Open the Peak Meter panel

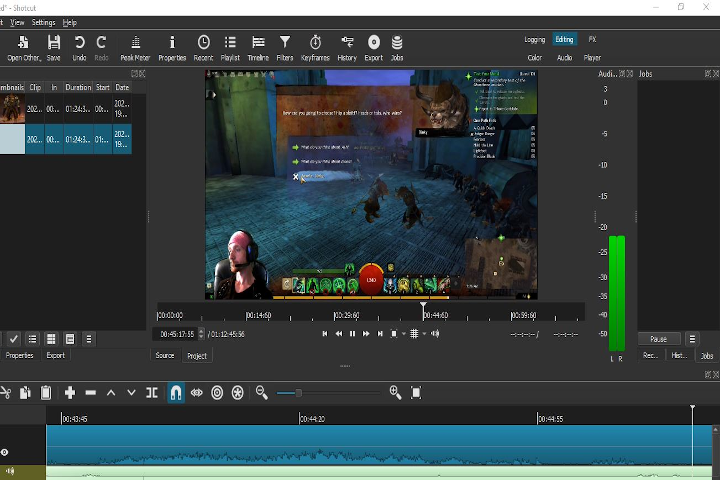[x=135, y=48]
